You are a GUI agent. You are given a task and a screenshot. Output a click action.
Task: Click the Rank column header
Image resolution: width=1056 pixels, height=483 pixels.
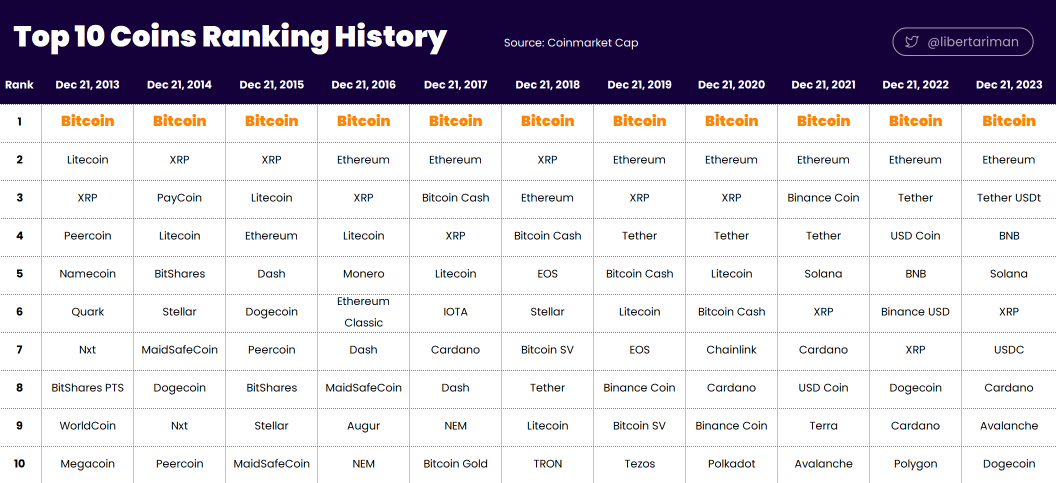point(20,85)
